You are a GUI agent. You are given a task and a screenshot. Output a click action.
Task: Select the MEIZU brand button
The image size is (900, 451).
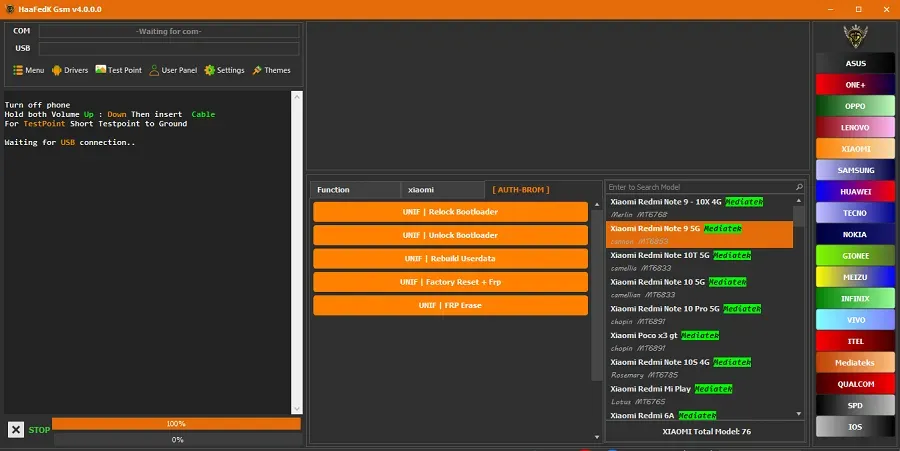point(855,277)
